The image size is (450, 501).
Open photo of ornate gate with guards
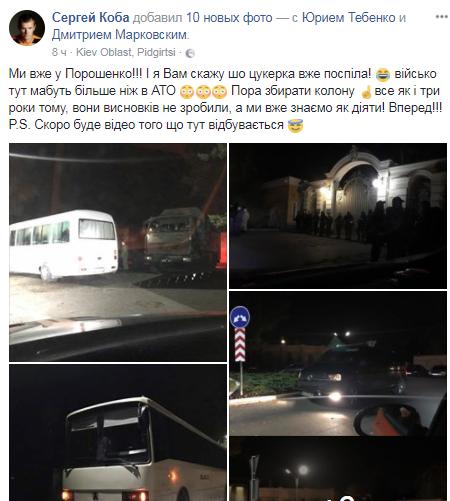(x=338, y=216)
